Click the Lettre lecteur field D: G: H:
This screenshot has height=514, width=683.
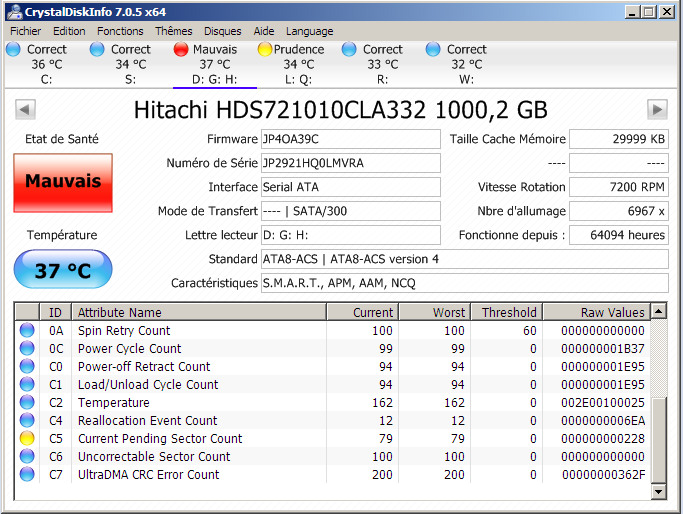(351, 235)
